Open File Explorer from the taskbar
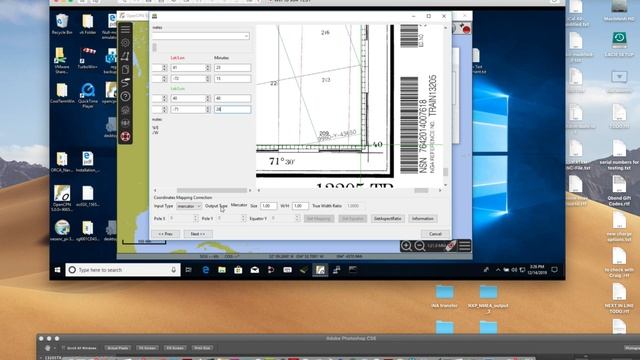This screenshot has width=640, height=360. pos(222,270)
